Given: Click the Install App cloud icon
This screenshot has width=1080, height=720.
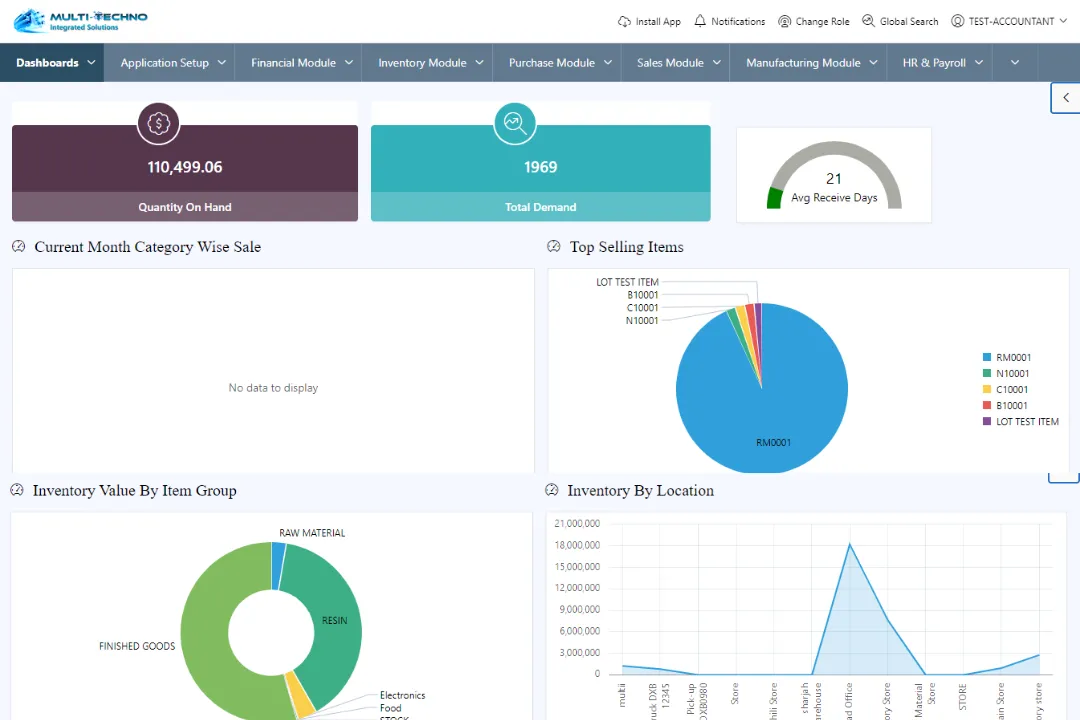Looking at the screenshot, I should pyautogui.click(x=625, y=21).
